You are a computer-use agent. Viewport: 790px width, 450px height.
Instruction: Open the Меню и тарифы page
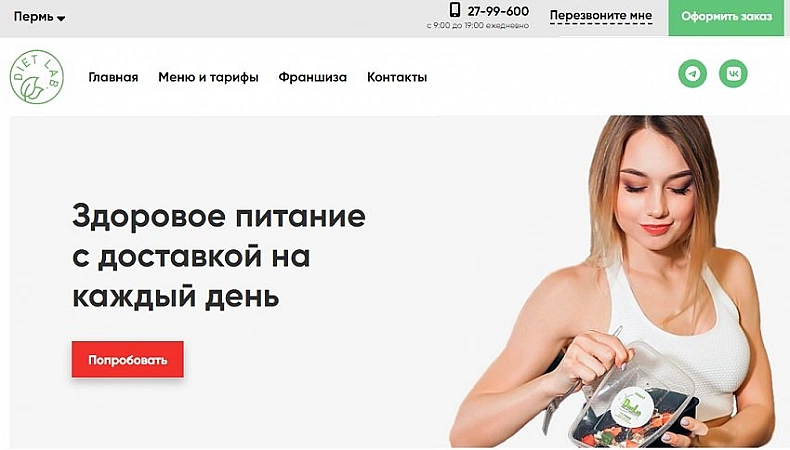(x=208, y=77)
